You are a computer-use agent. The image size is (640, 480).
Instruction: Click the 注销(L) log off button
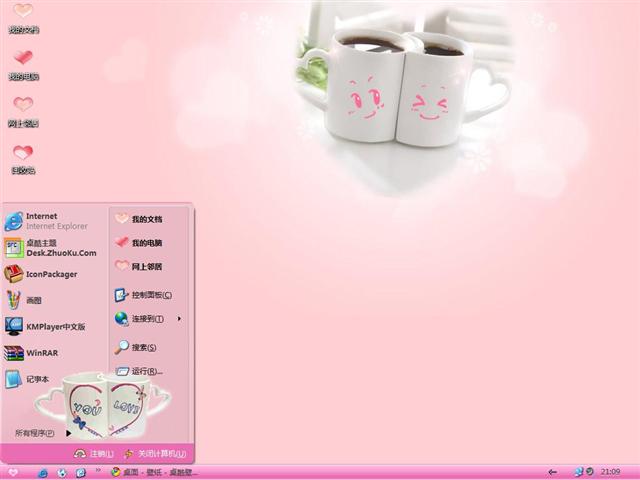(94, 453)
